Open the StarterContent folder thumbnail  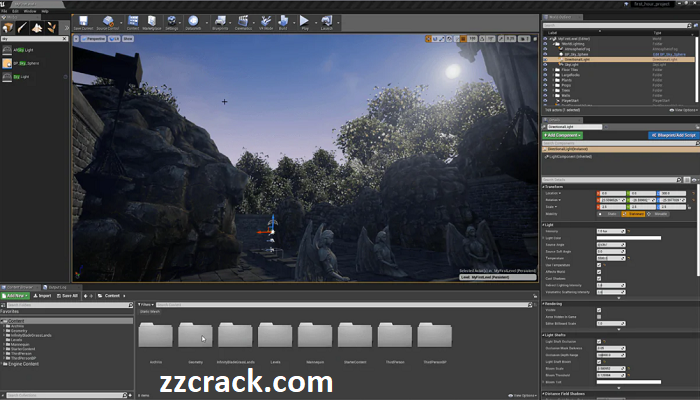[355, 335]
